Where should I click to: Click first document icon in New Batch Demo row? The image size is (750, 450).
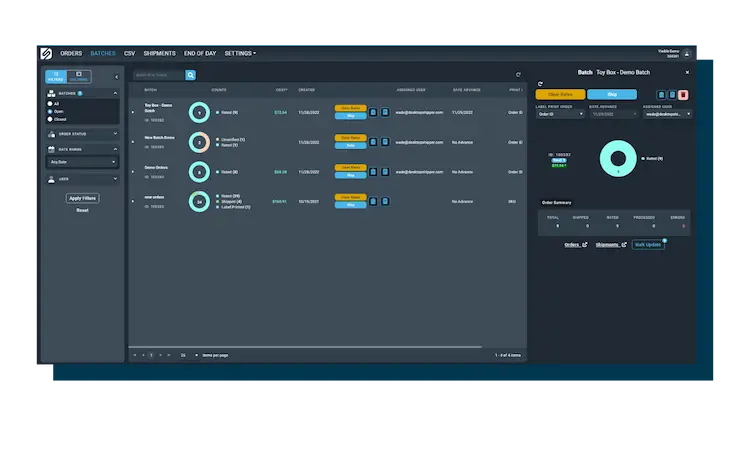click(373, 143)
